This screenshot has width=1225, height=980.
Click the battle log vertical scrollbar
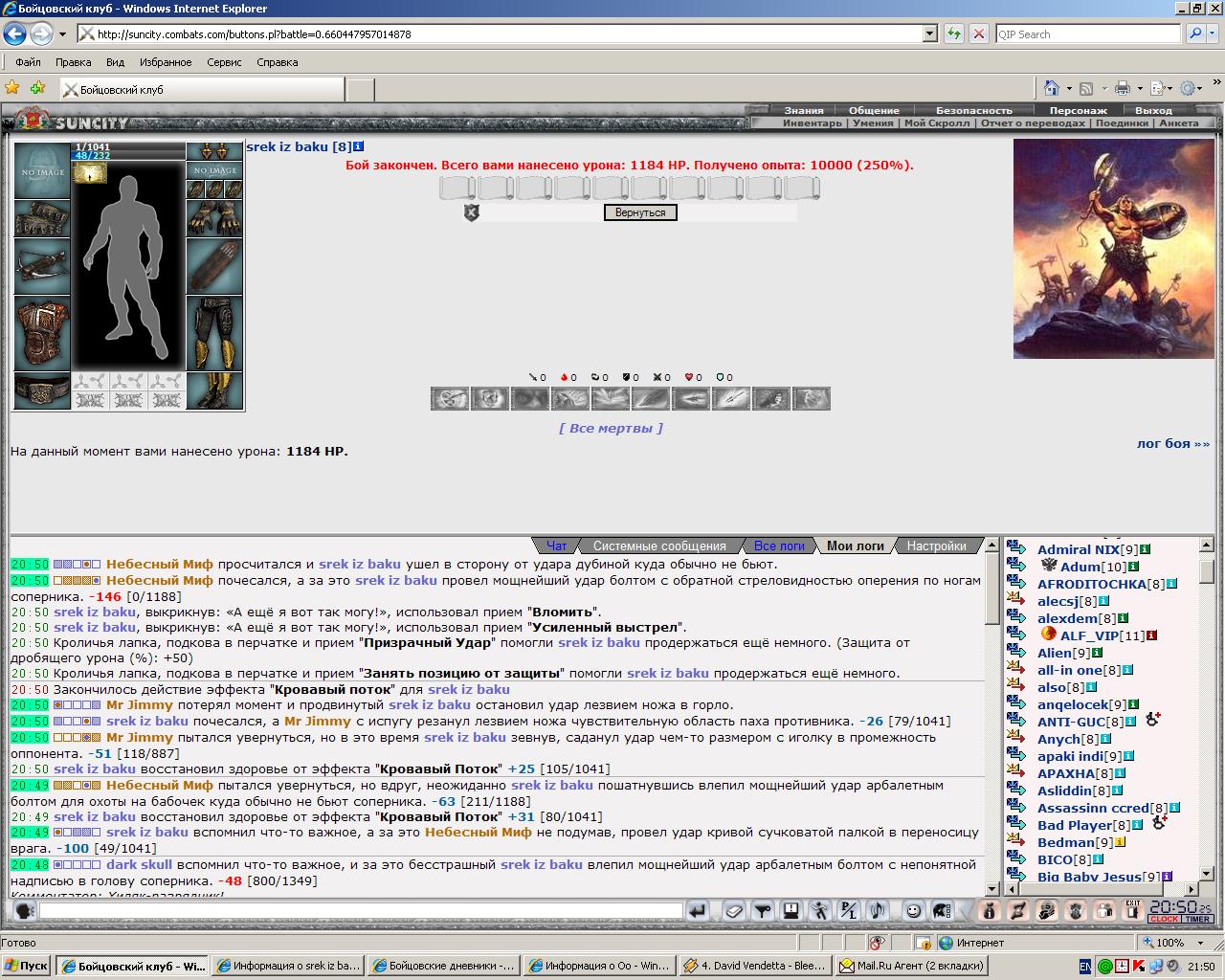coord(991,718)
